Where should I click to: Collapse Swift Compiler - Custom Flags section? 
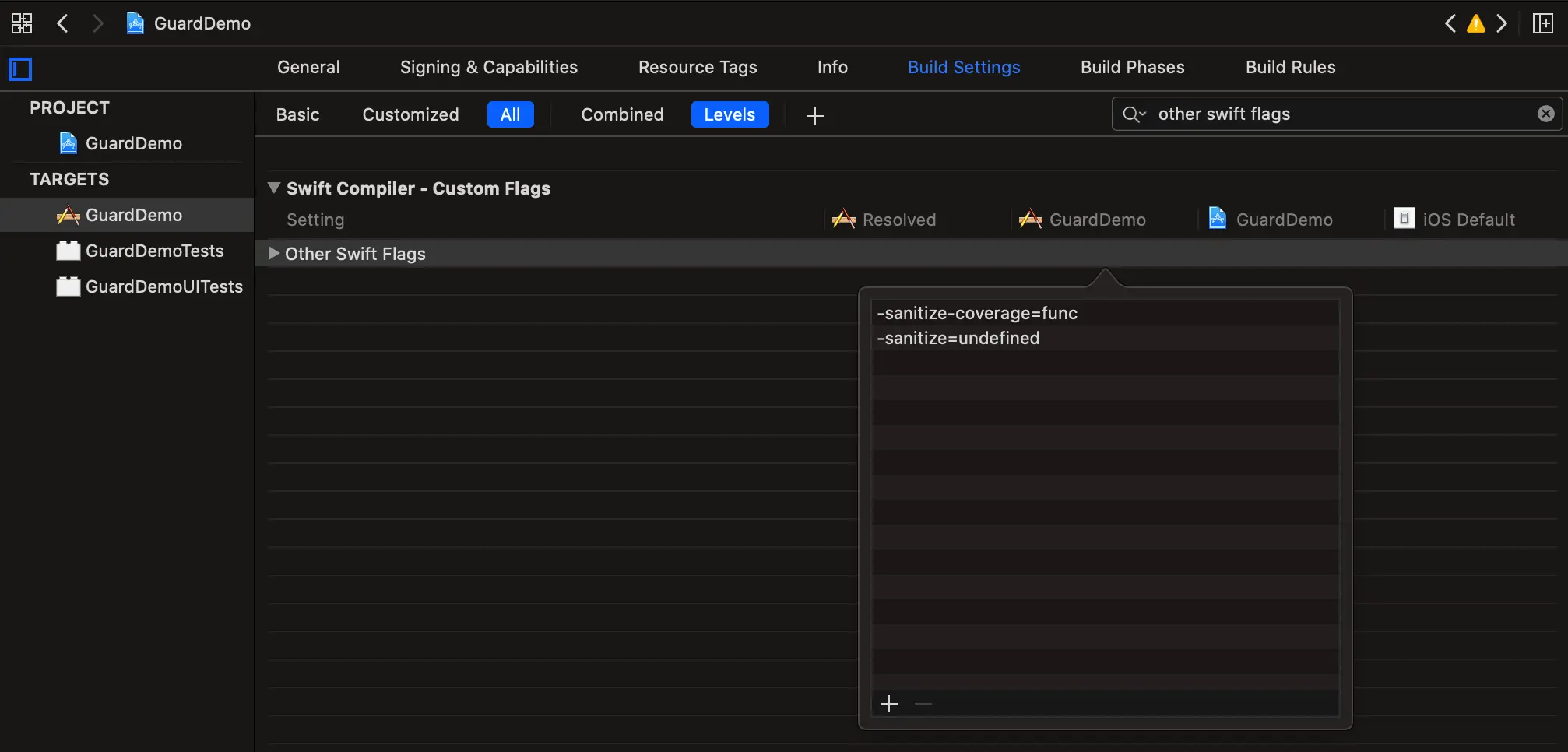(x=274, y=188)
